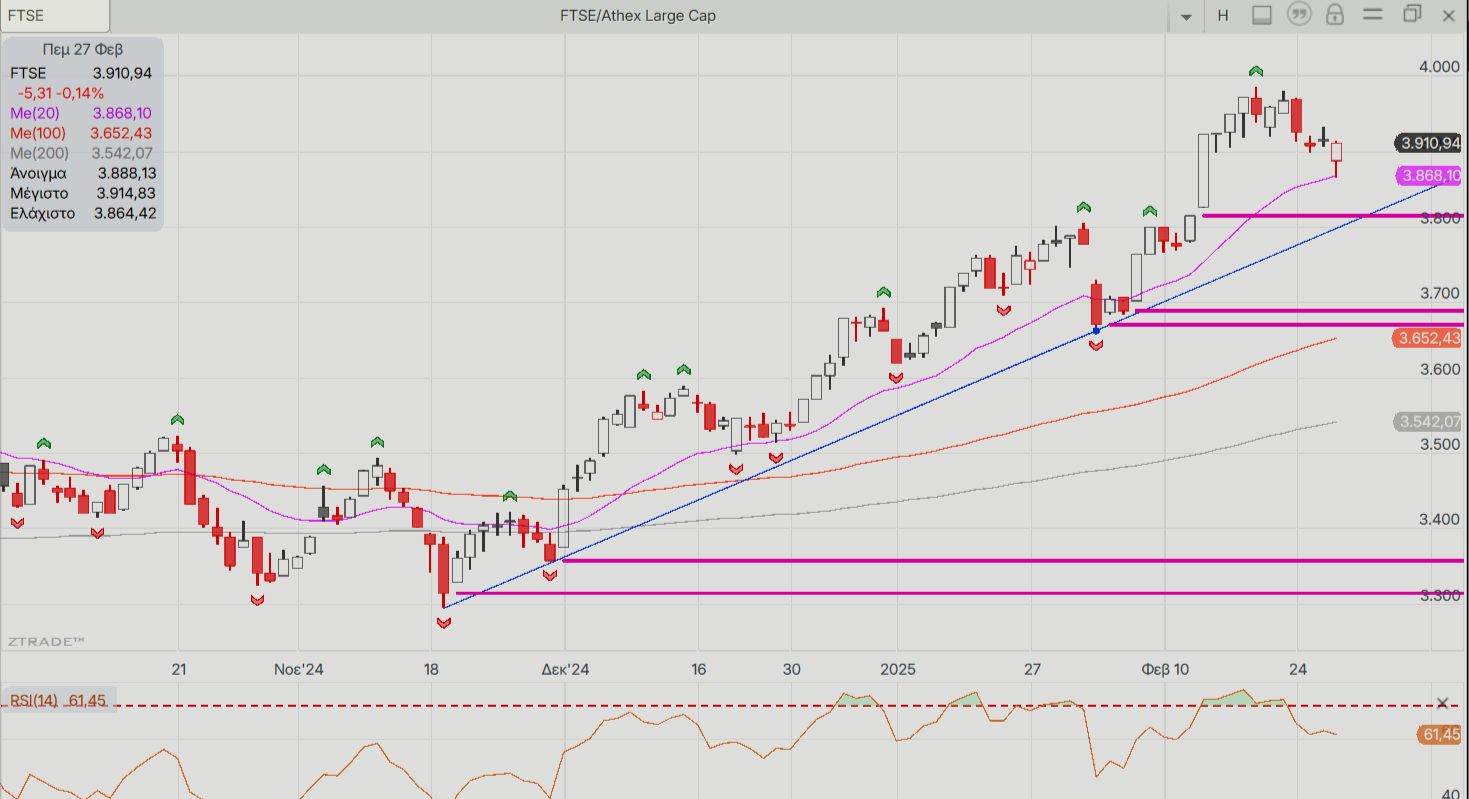The image size is (1469, 799).
Task: Click the magenta 3.868,10 price label
Action: [x=1428, y=176]
